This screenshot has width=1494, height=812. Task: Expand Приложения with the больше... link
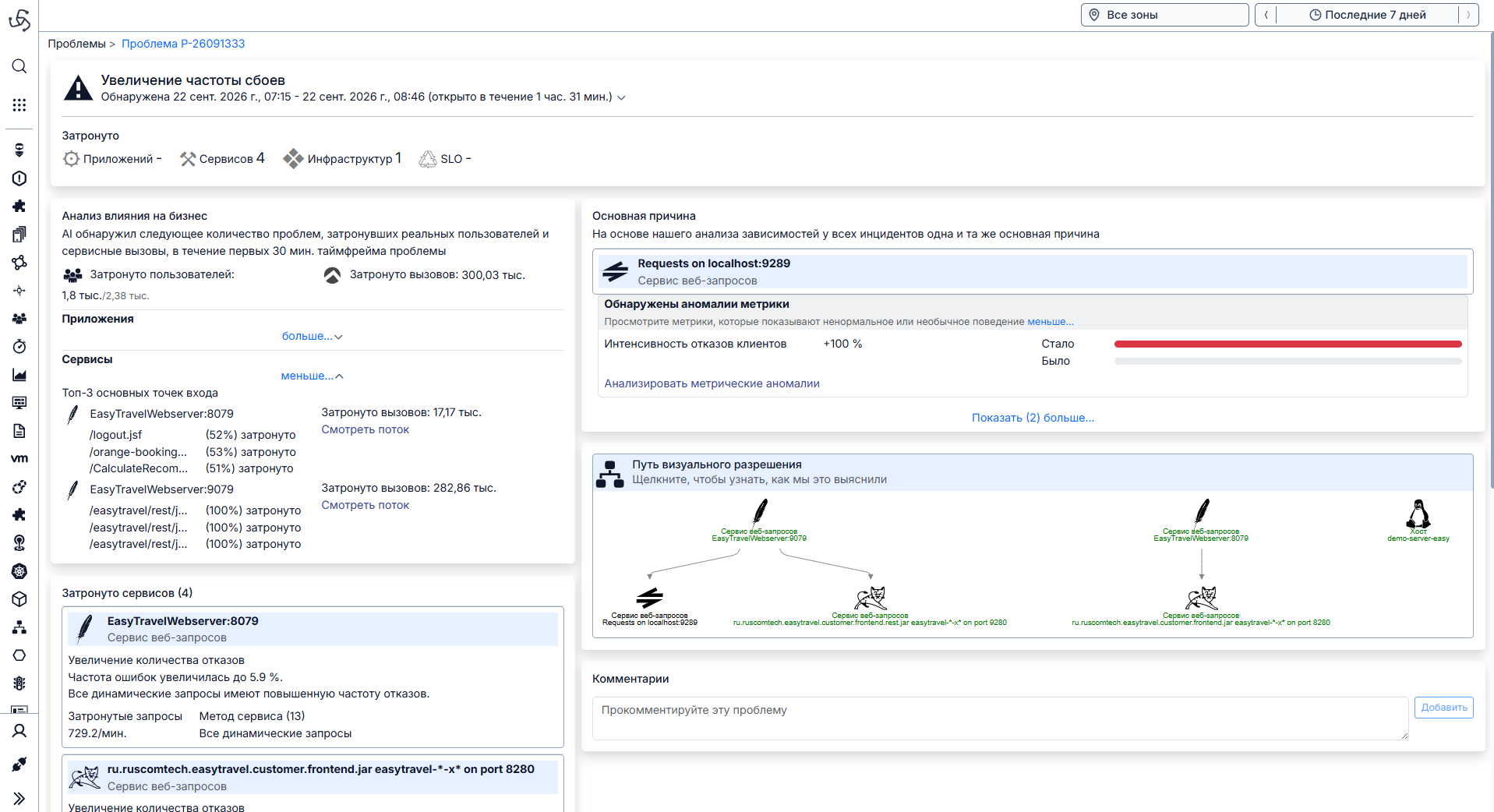tap(312, 336)
